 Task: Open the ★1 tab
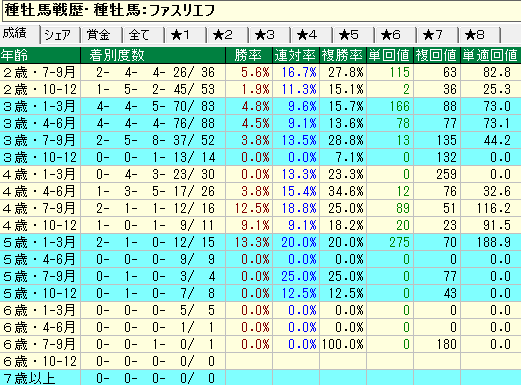pyautogui.click(x=186, y=35)
